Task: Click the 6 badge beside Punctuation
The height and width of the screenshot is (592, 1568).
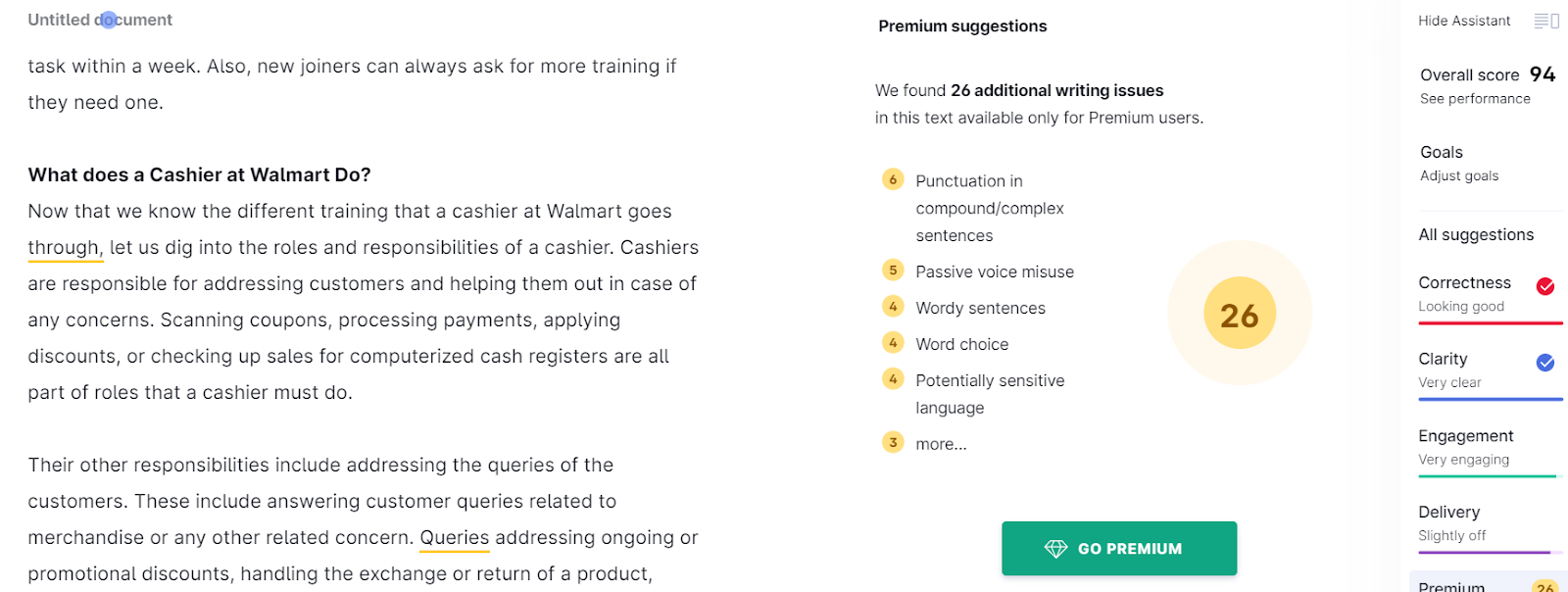Action: (893, 179)
